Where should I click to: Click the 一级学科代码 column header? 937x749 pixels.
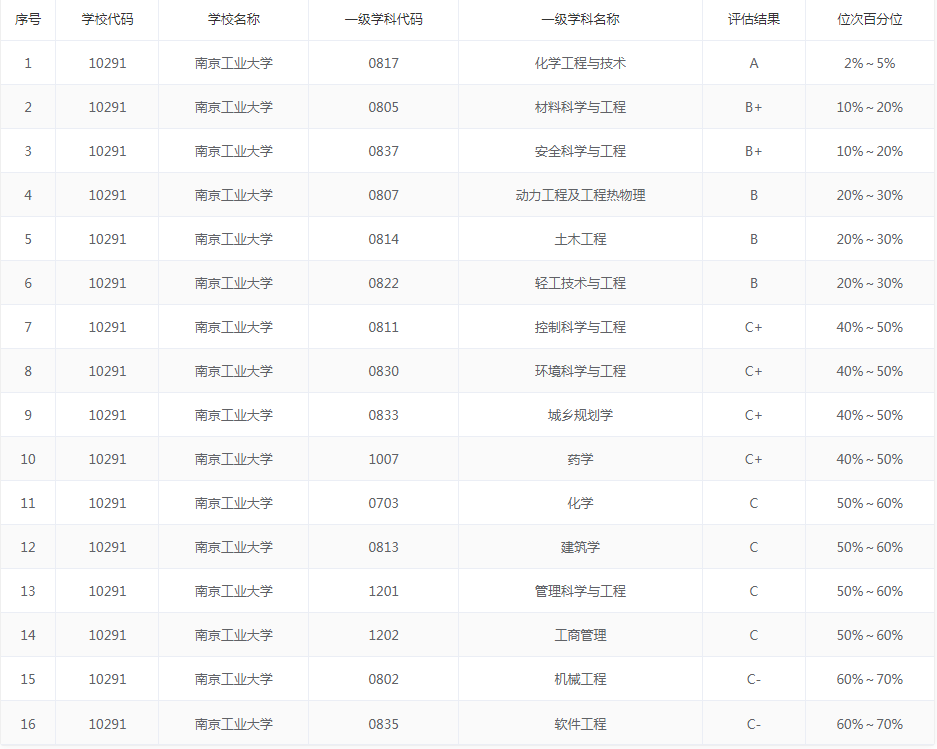383,19
